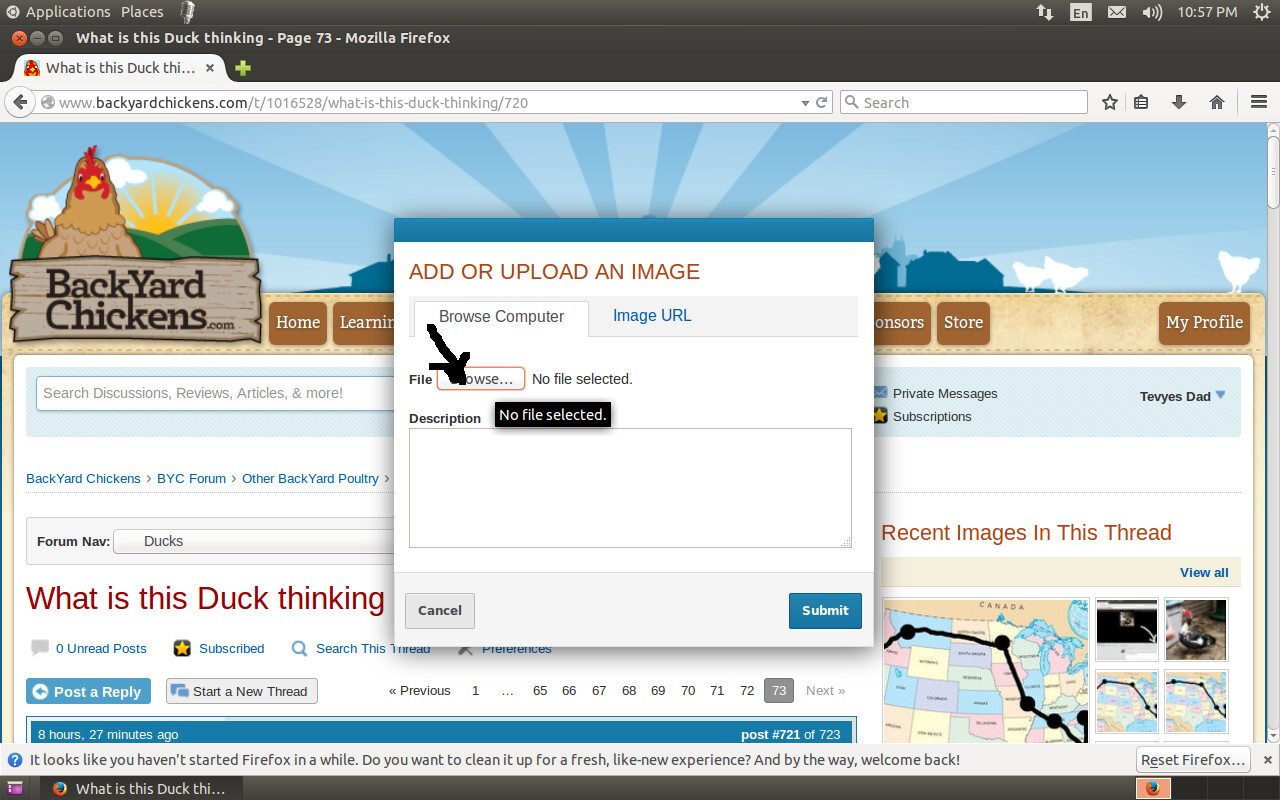Switch to the Image URL tab

651,316
